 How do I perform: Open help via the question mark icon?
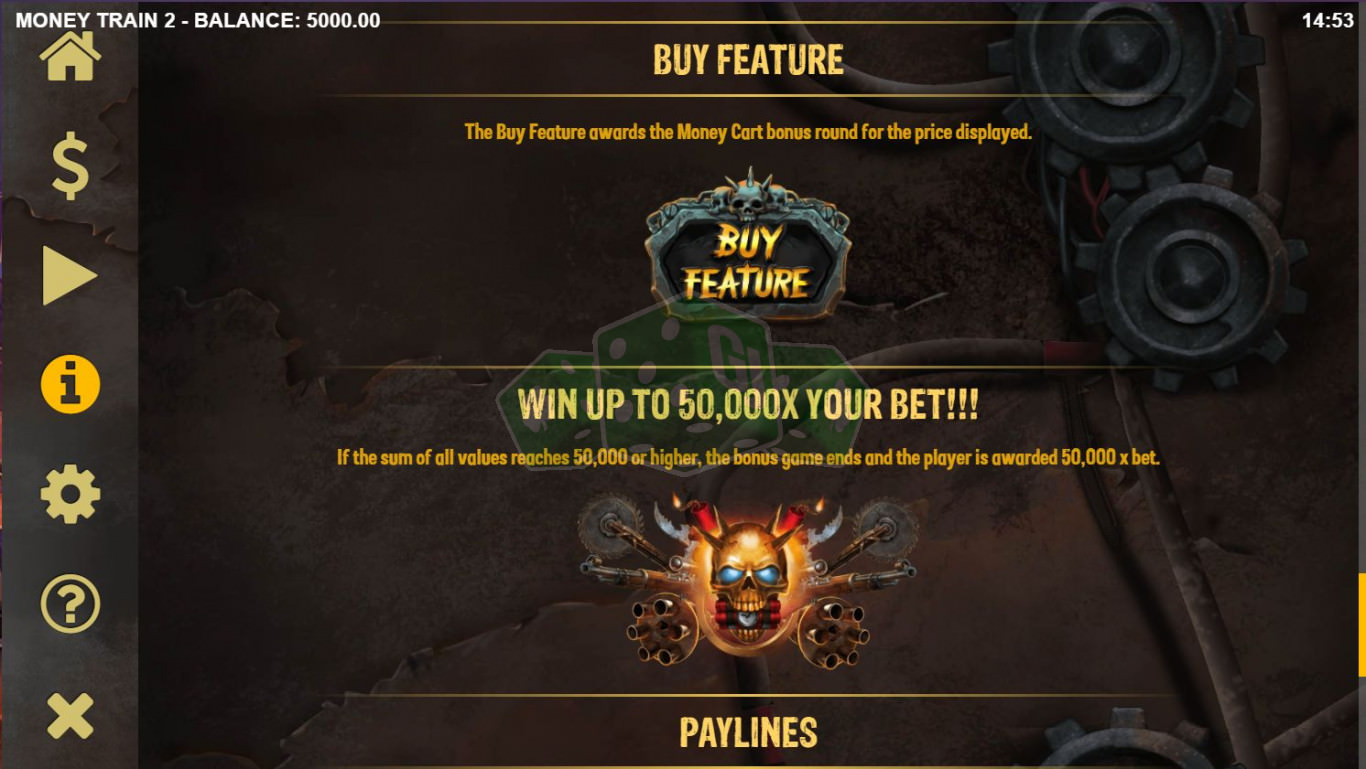coord(70,604)
